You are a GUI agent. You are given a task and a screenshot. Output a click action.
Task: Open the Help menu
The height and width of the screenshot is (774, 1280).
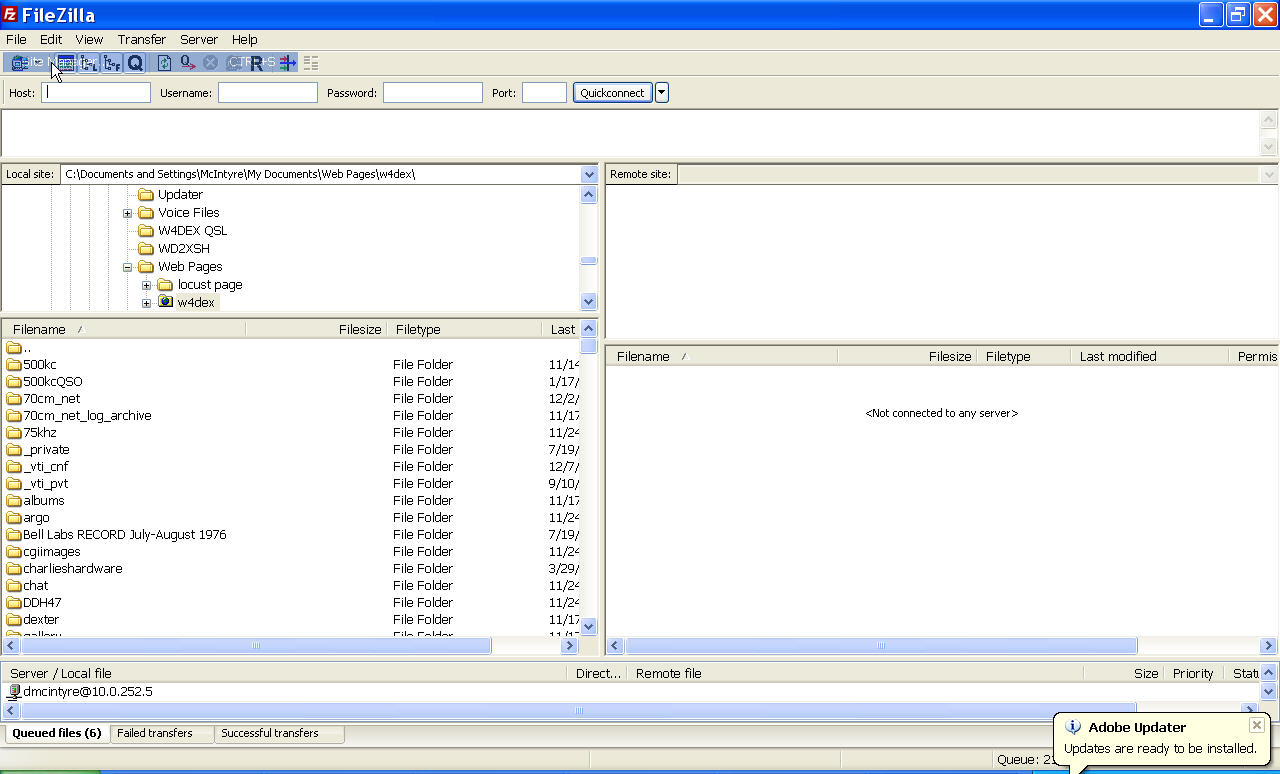click(x=245, y=39)
